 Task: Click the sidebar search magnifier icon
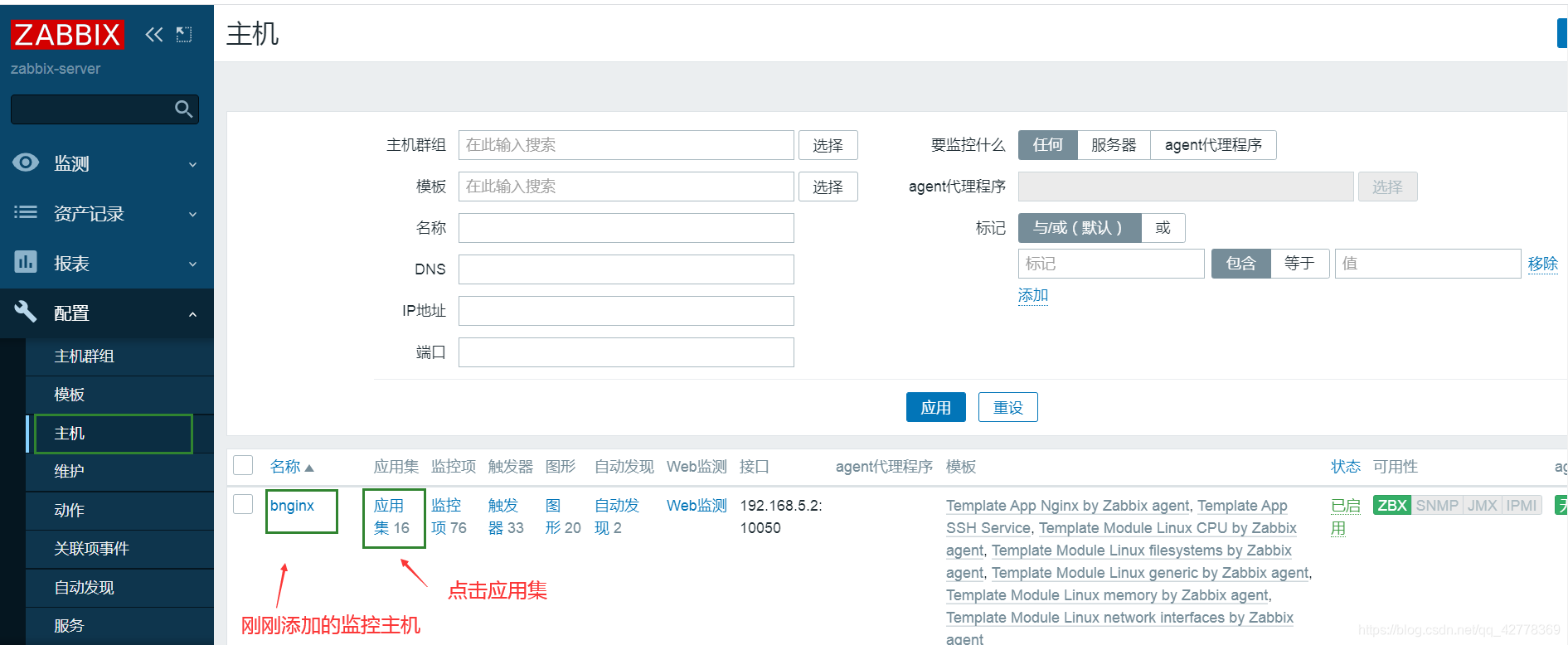click(x=184, y=109)
